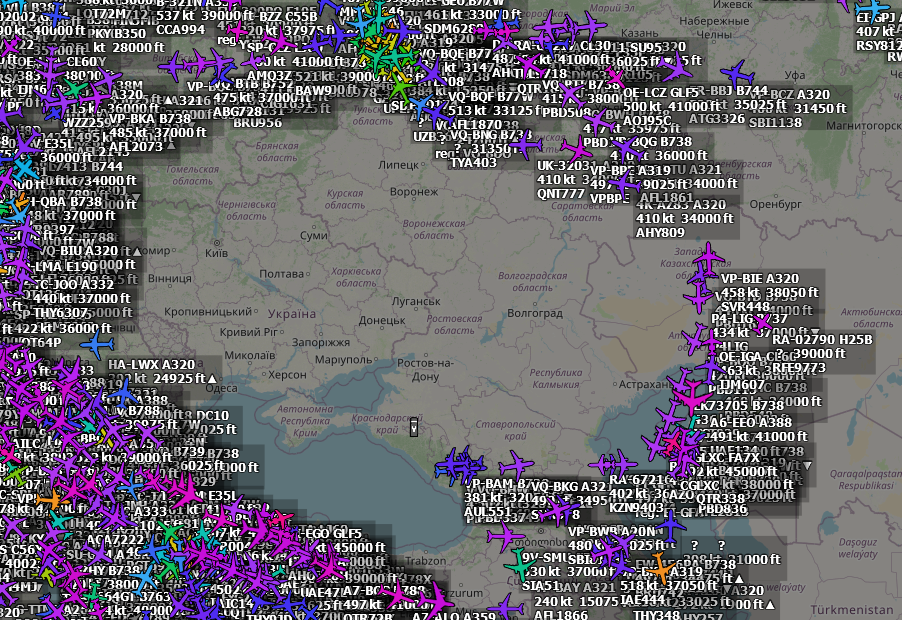Select the RA-02790 H25B label
This screenshot has height=620, width=902.
pos(823,339)
